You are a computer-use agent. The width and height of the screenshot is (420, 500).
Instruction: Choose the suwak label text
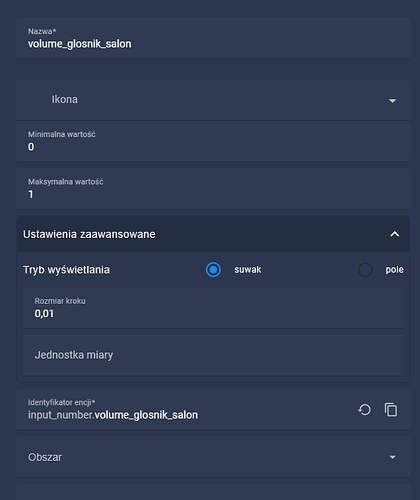pyautogui.click(x=248, y=270)
